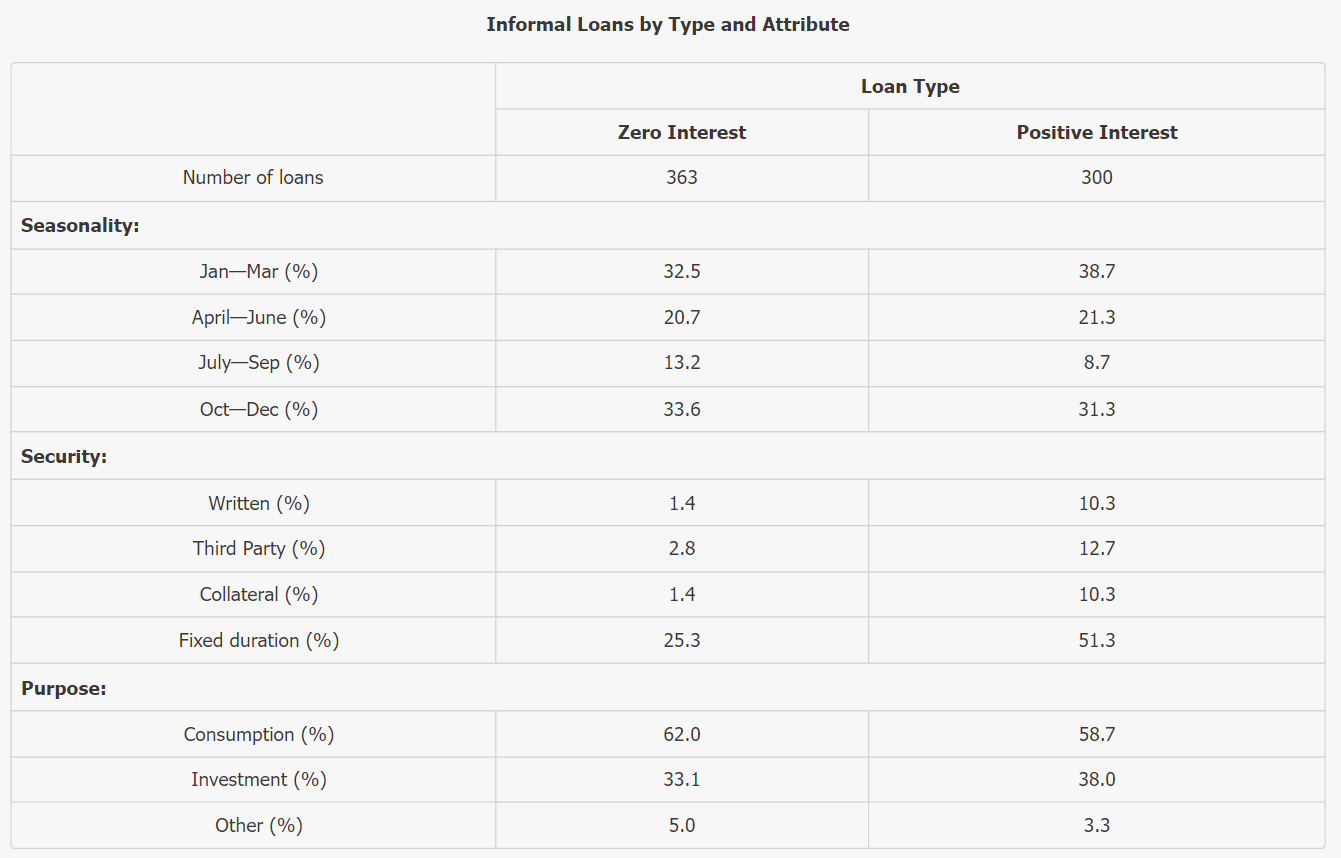Click the Seasonality section heading

80,225
